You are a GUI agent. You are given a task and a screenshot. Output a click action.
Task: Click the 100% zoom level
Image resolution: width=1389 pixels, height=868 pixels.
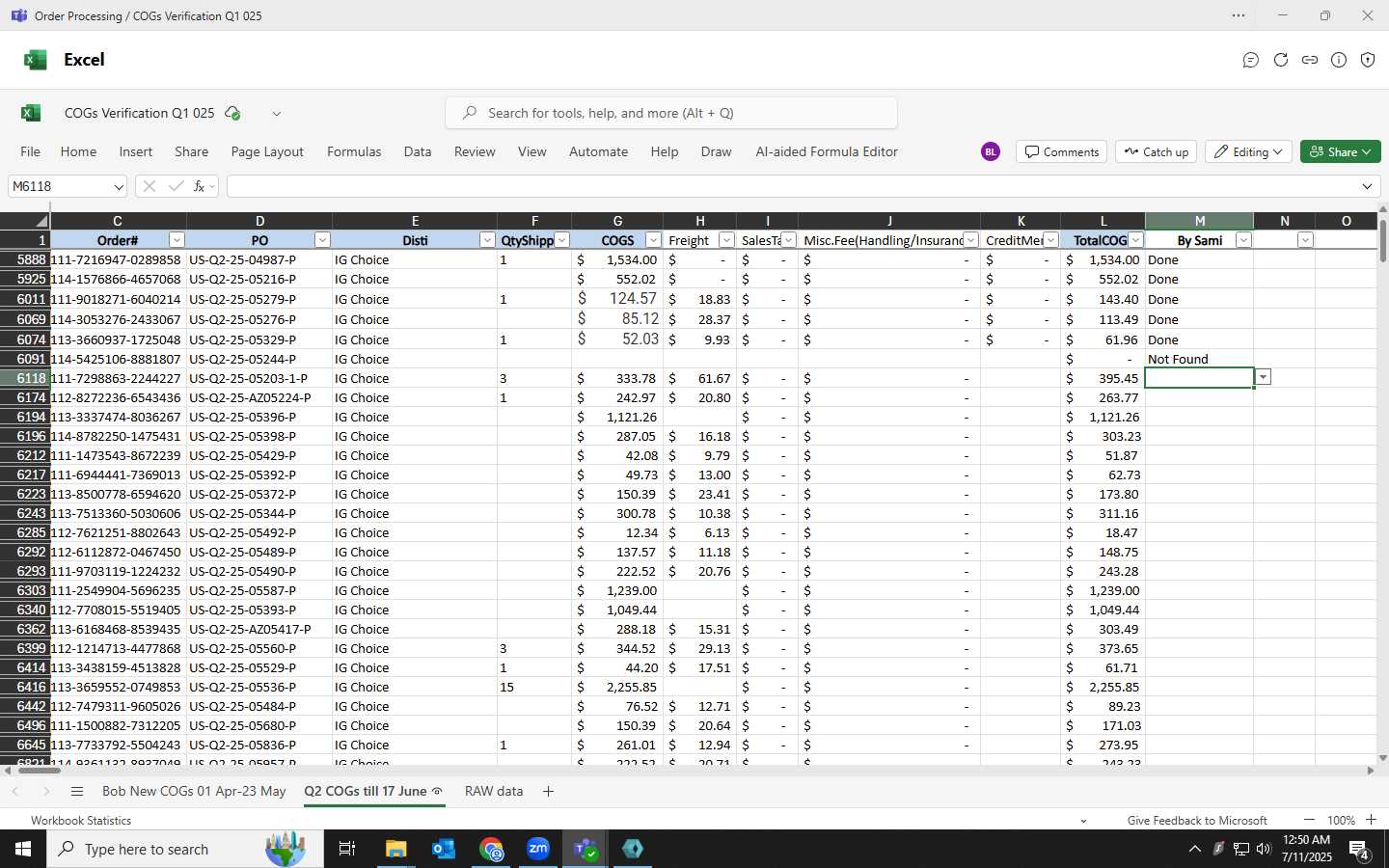(1341, 820)
